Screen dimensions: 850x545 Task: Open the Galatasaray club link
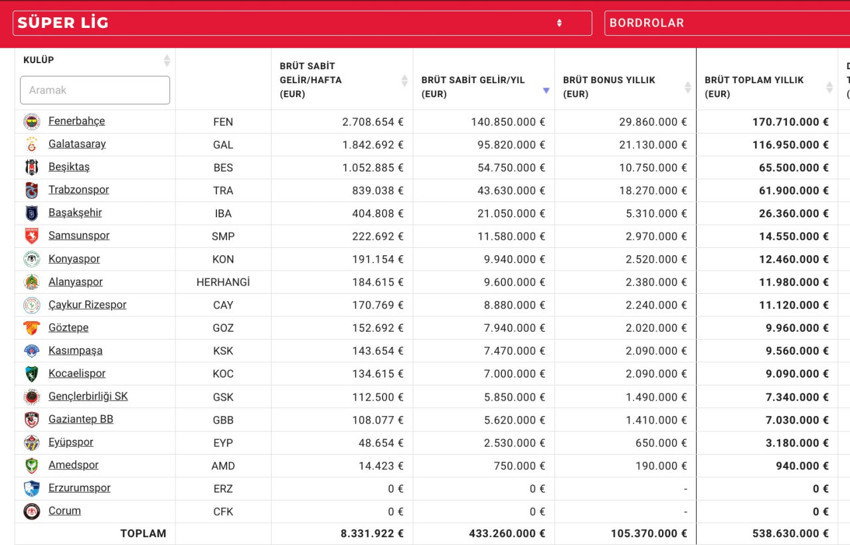(77, 144)
